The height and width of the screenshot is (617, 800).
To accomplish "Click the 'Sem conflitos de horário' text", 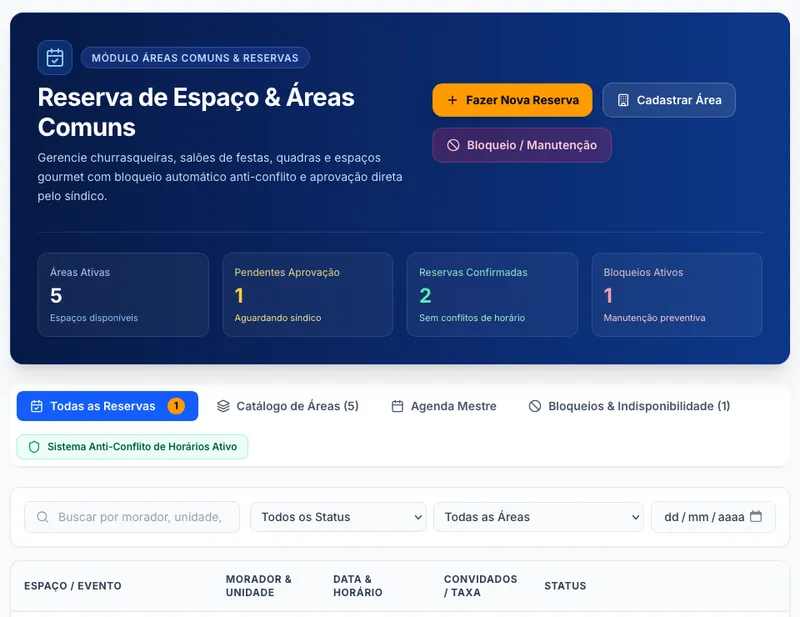I will [x=472, y=318].
